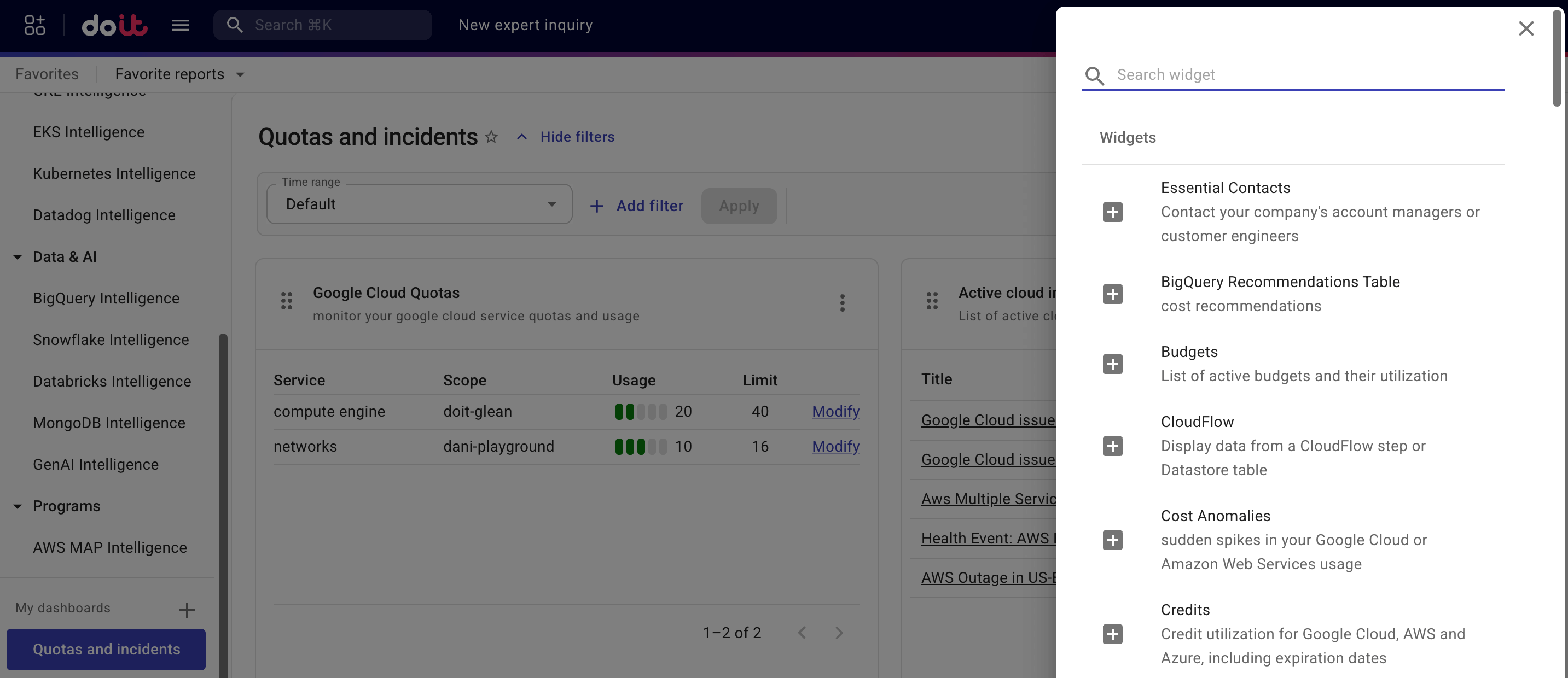Create a new dashboard next to My dashboards
Screen dimensions: 1568x678
[187, 609]
